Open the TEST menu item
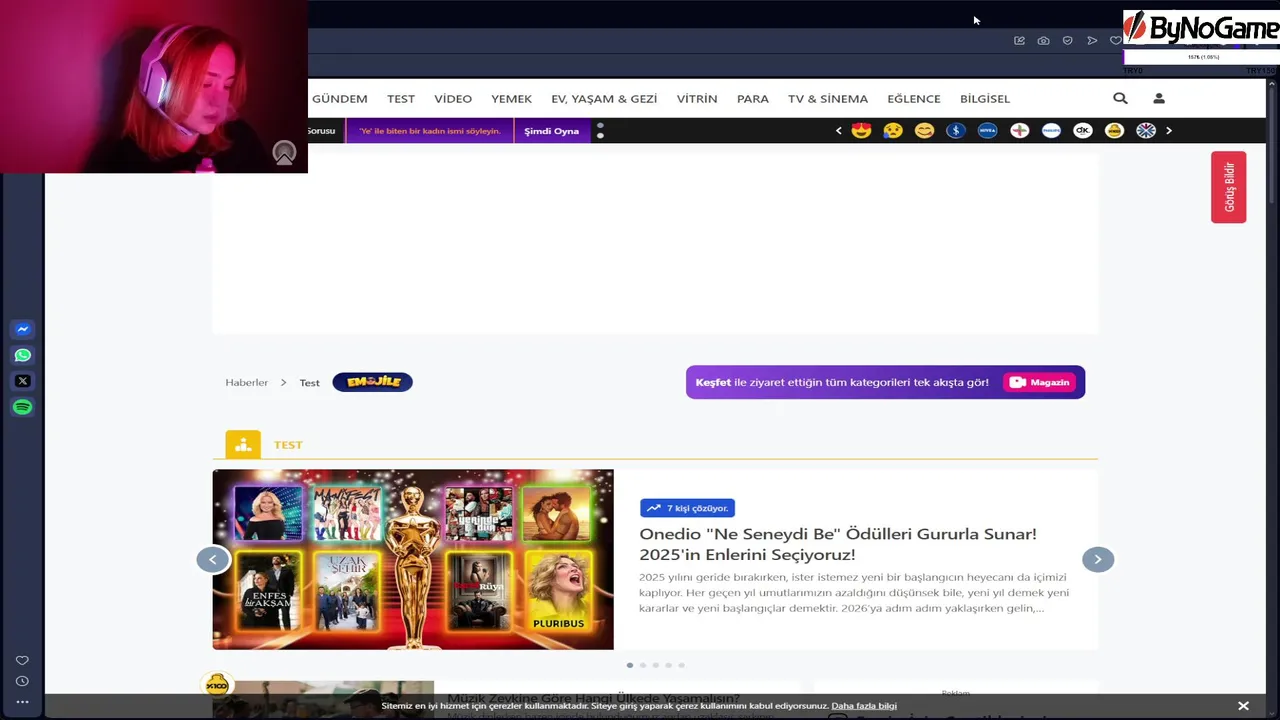Screen dimensions: 1280x720 [x=401, y=99]
